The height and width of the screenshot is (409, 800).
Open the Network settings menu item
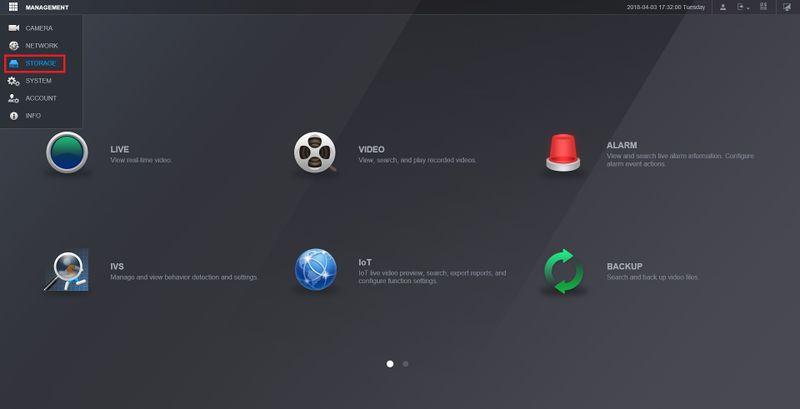click(x=41, y=45)
